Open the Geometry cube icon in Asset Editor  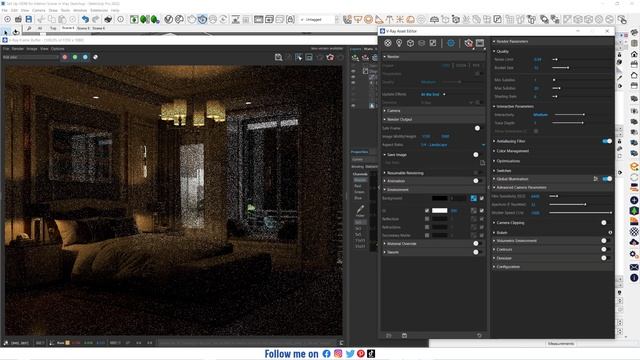(x=410, y=43)
